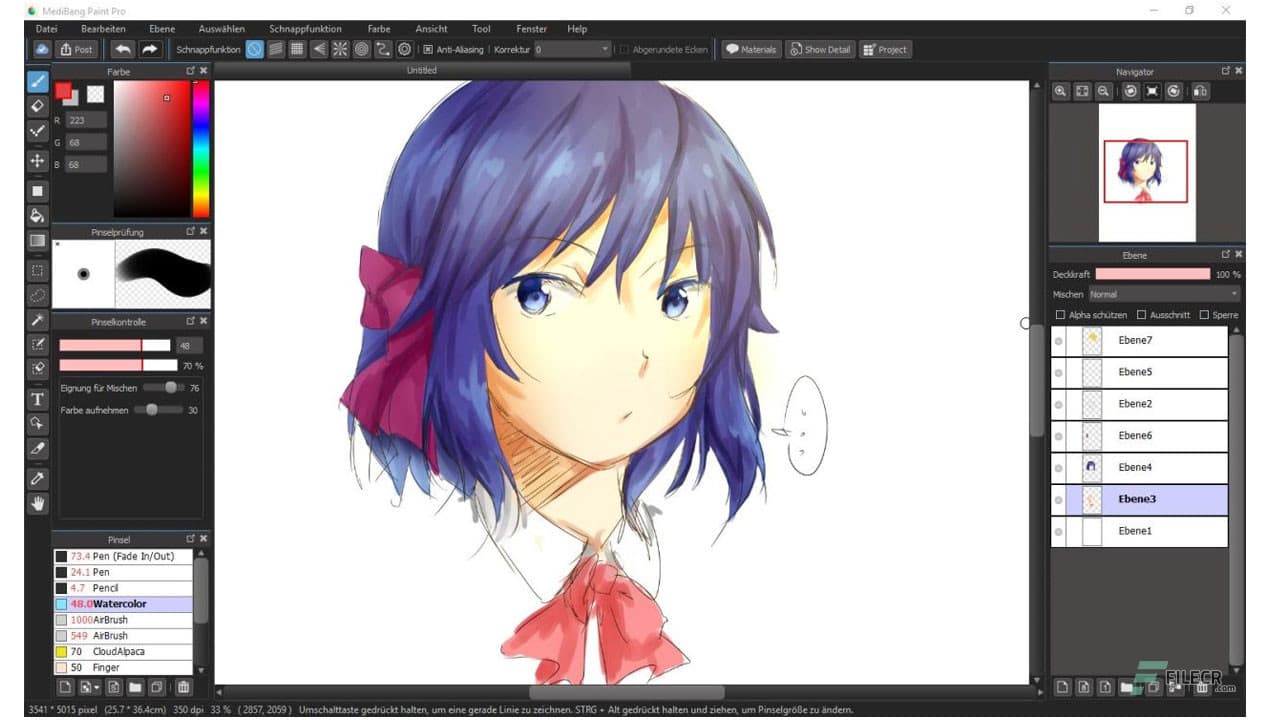Select the Text tool
1280x720 pixels.
point(37,399)
